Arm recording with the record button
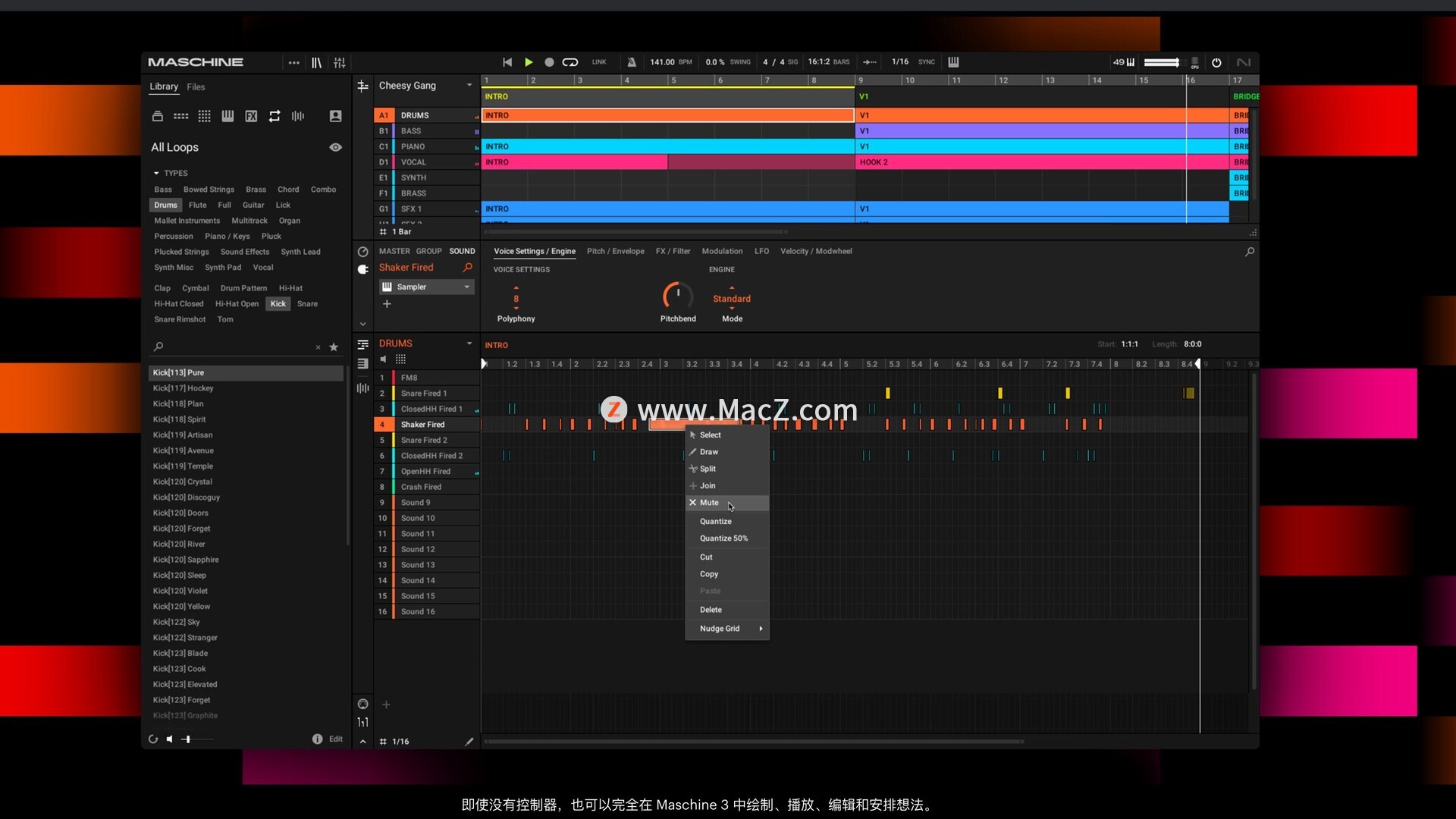 coord(549,62)
